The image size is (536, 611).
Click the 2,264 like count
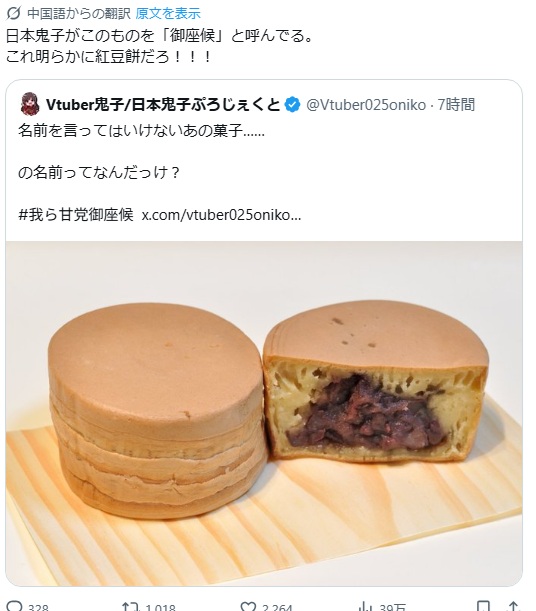277,607
